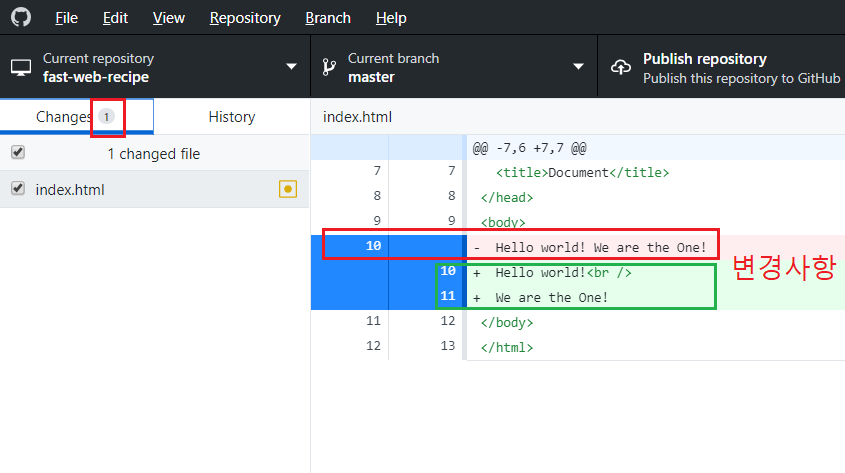Click the index.html diff header title
Screen dimensions: 845x473
pyautogui.click(x=357, y=117)
